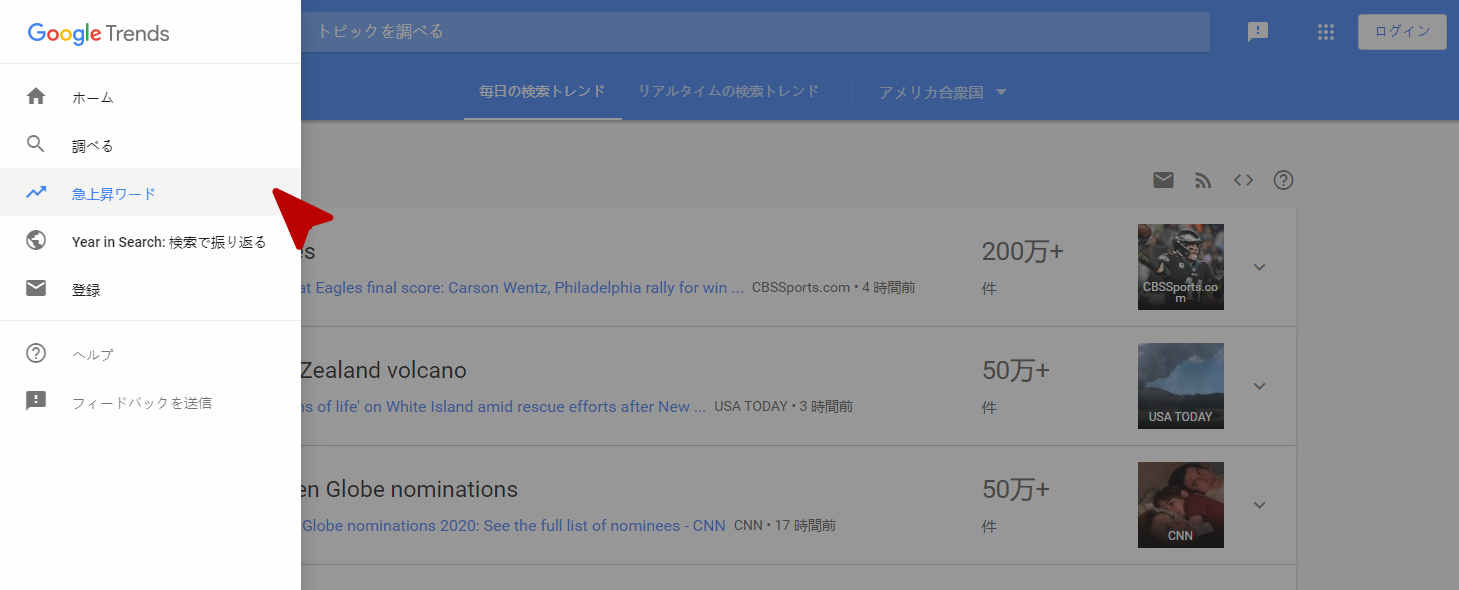Click the トピックを調べる search field
The width and height of the screenshot is (1459, 590).
[x=755, y=32]
